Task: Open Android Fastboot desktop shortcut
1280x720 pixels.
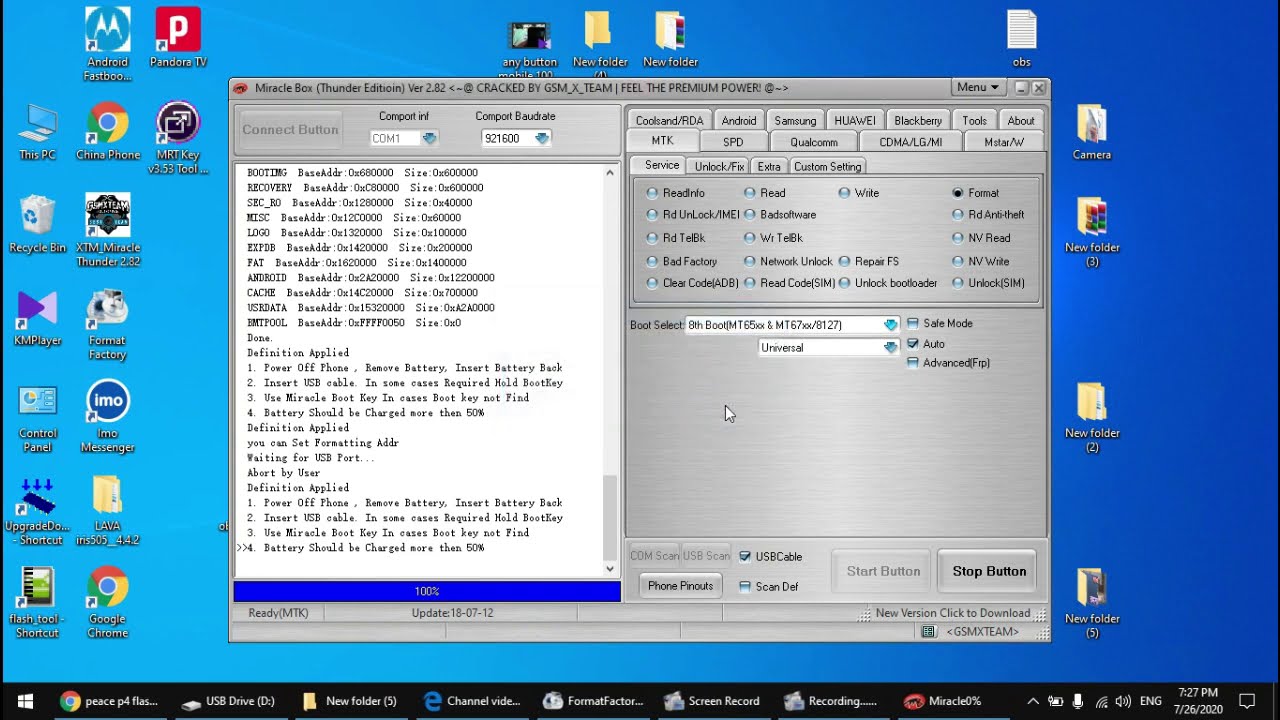Action: pos(108,44)
